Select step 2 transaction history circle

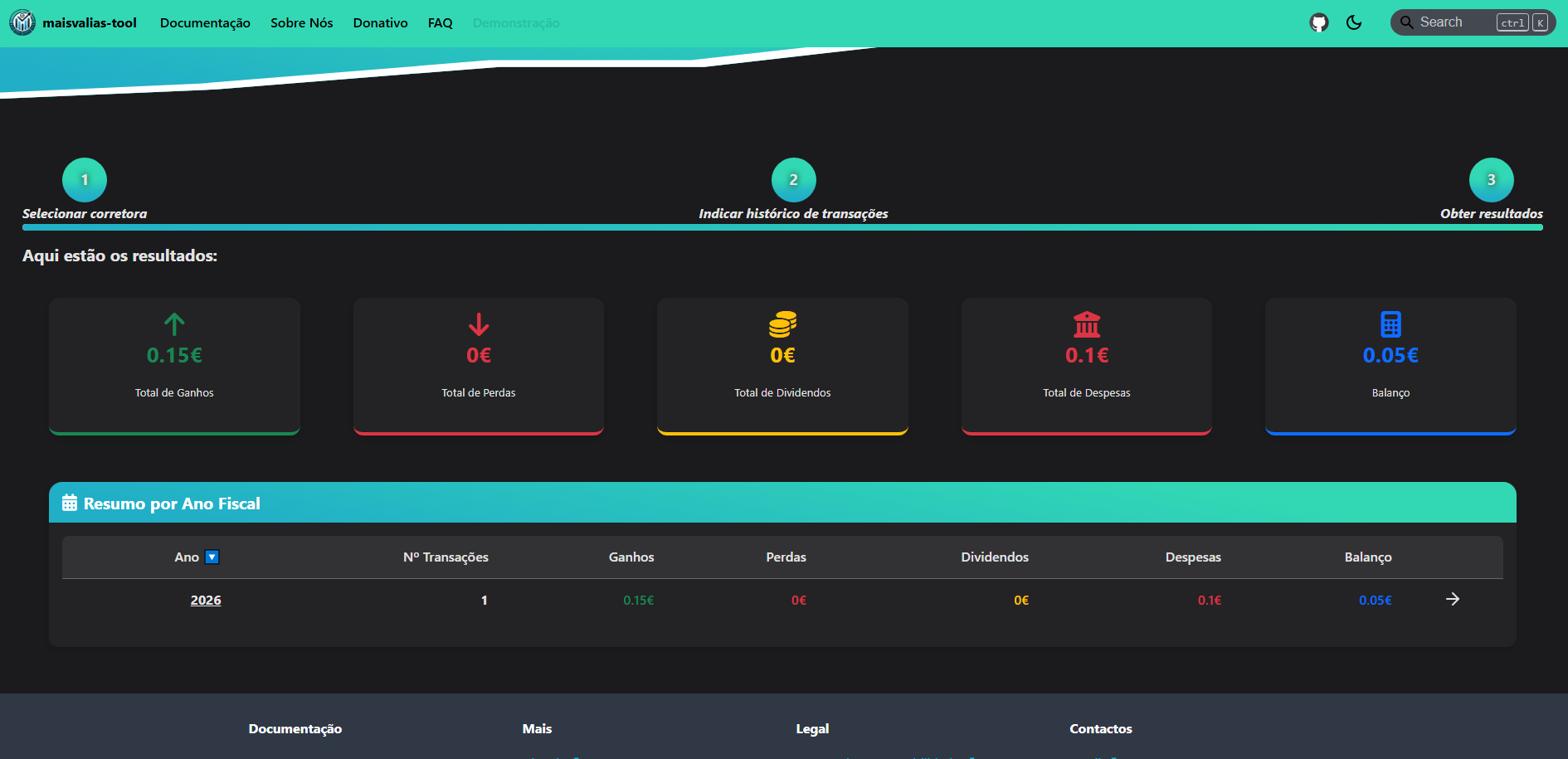[x=793, y=180]
